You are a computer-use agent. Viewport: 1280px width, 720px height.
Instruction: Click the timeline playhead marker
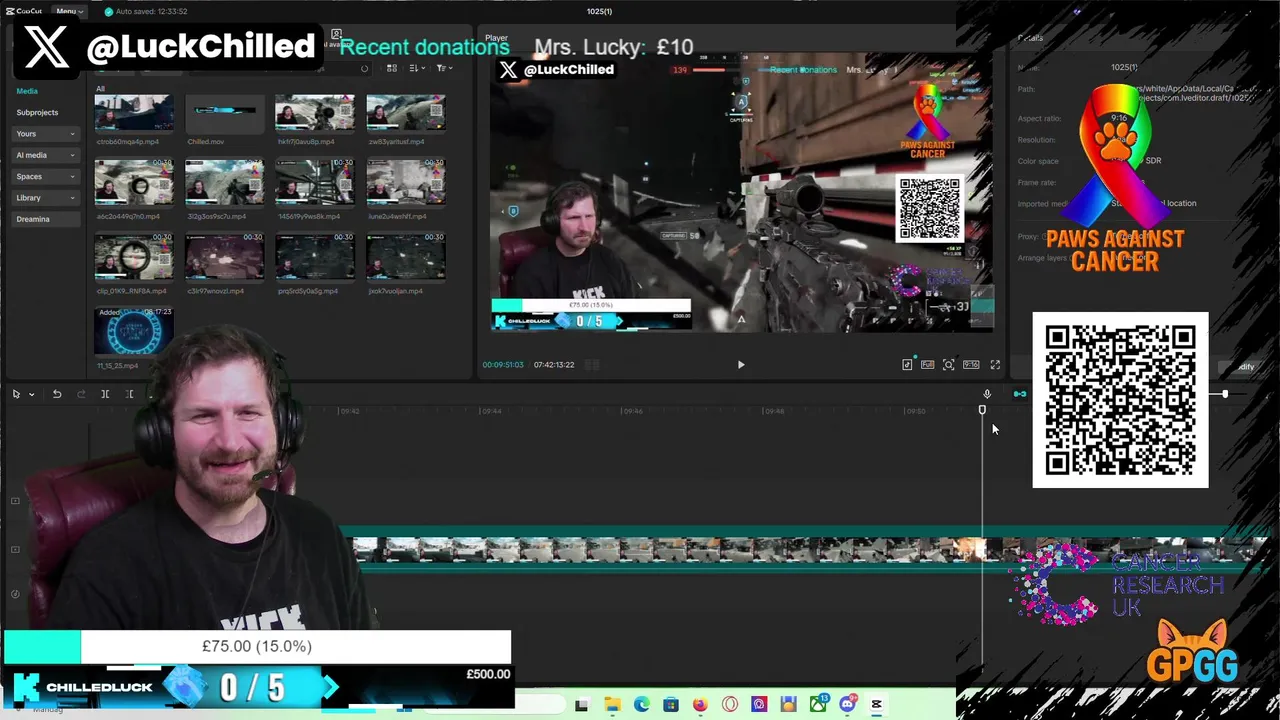click(982, 410)
